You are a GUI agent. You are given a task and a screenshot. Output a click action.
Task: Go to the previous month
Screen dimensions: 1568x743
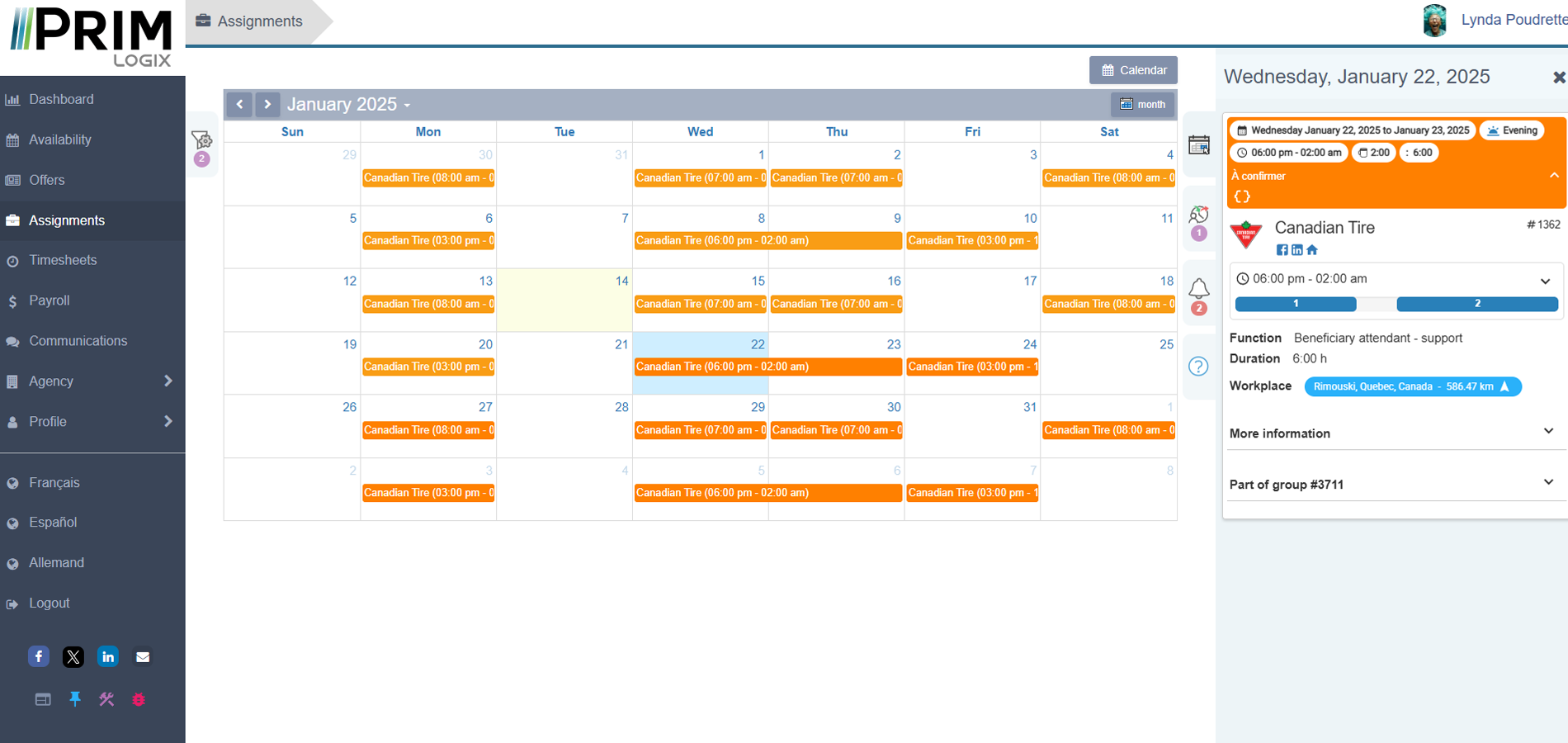[239, 104]
